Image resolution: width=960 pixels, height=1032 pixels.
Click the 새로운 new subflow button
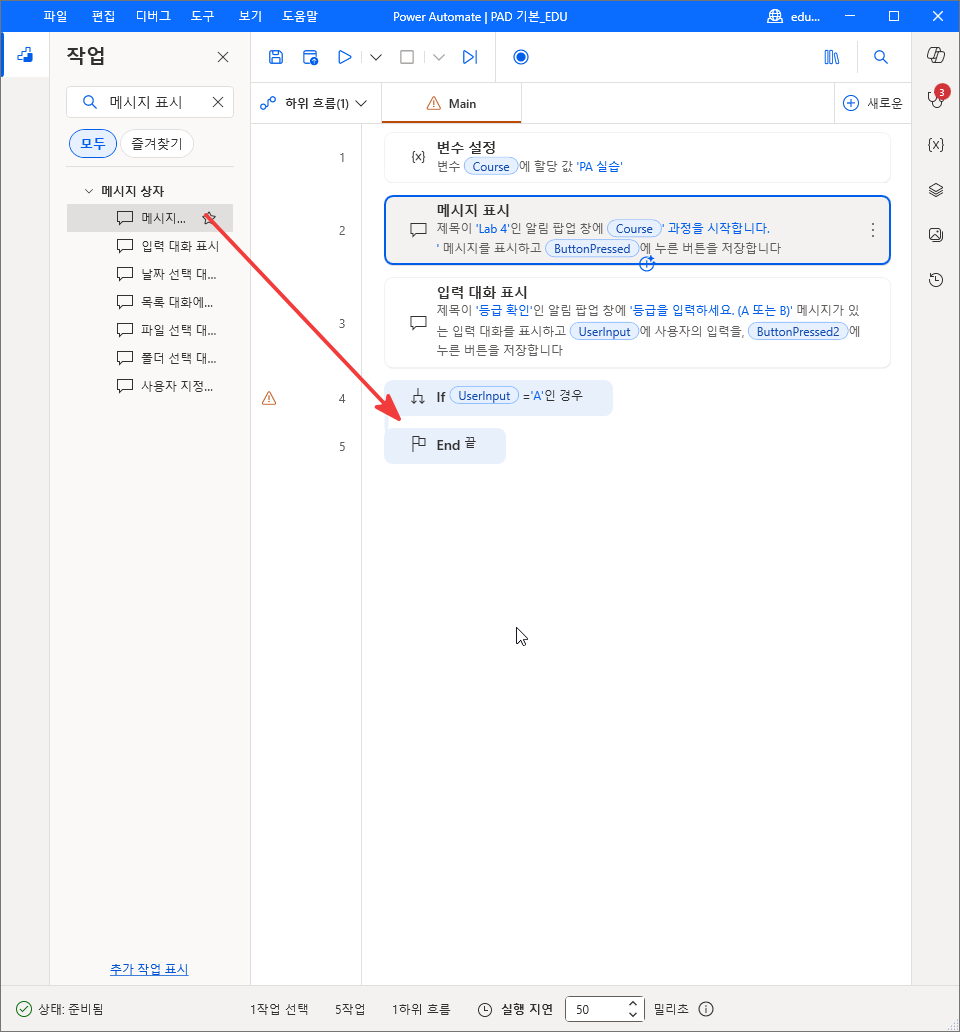click(872, 103)
